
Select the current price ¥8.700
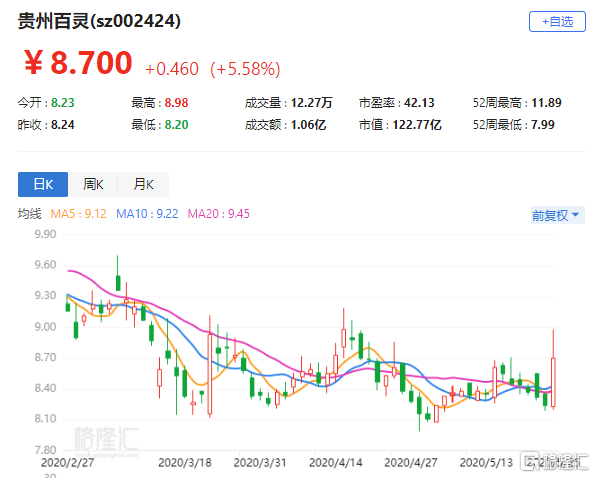point(78,63)
